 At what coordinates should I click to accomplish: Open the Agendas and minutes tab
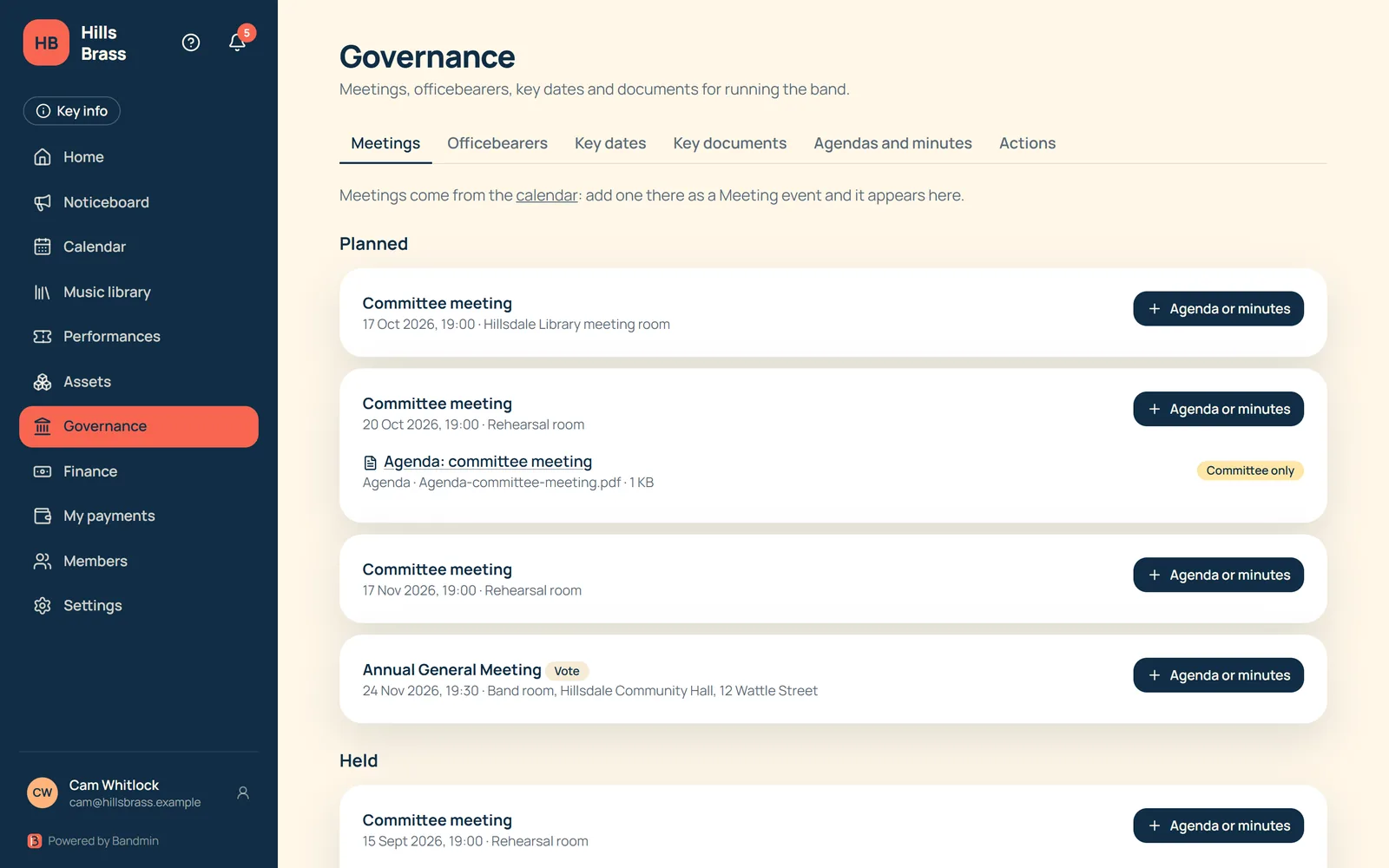pos(892,143)
